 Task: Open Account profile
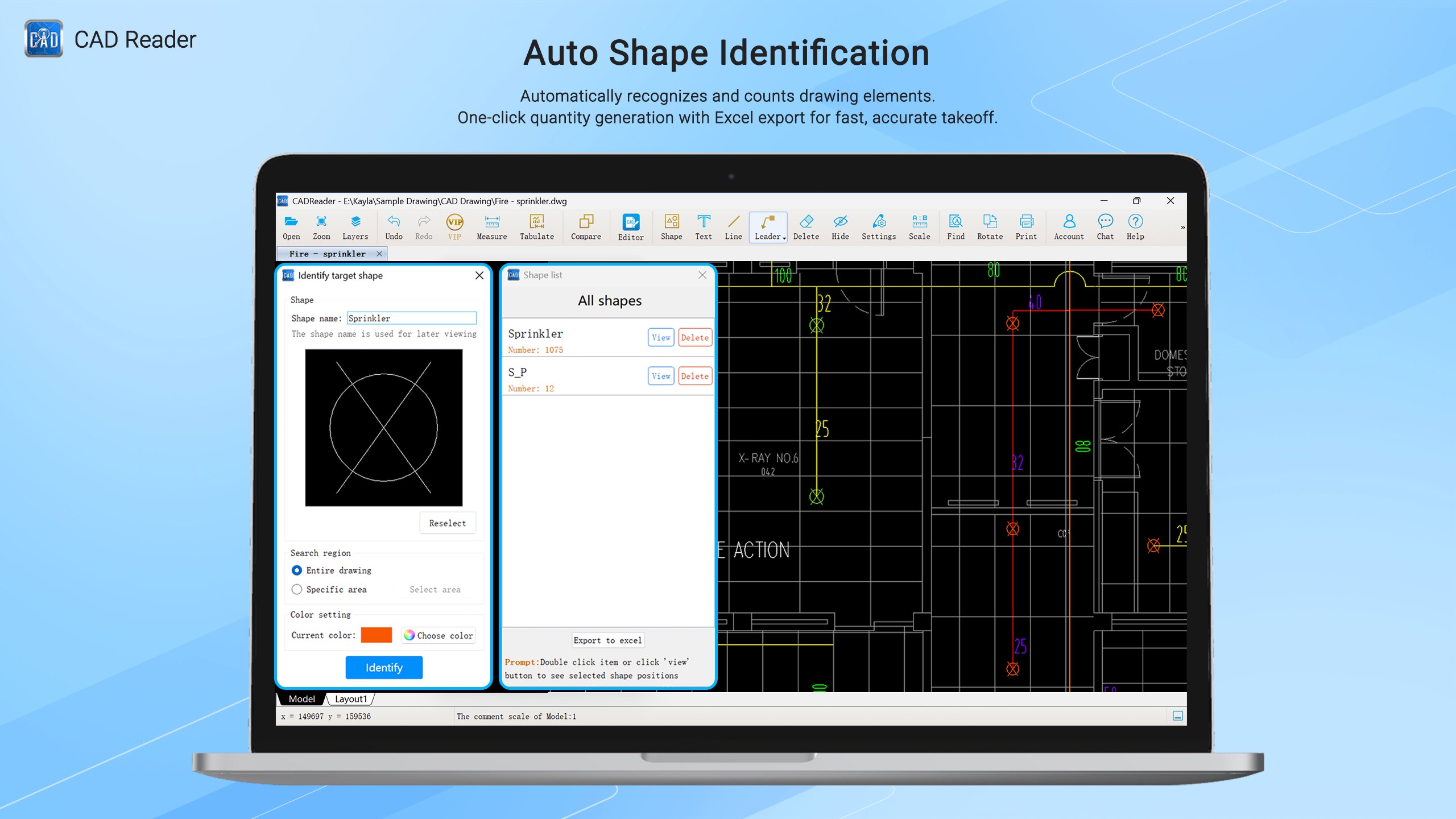pos(1069,227)
